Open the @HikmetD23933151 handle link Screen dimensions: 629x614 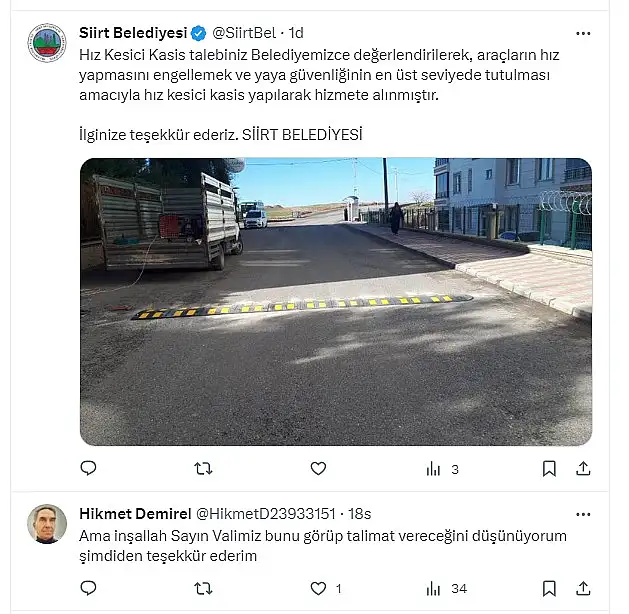point(266,514)
